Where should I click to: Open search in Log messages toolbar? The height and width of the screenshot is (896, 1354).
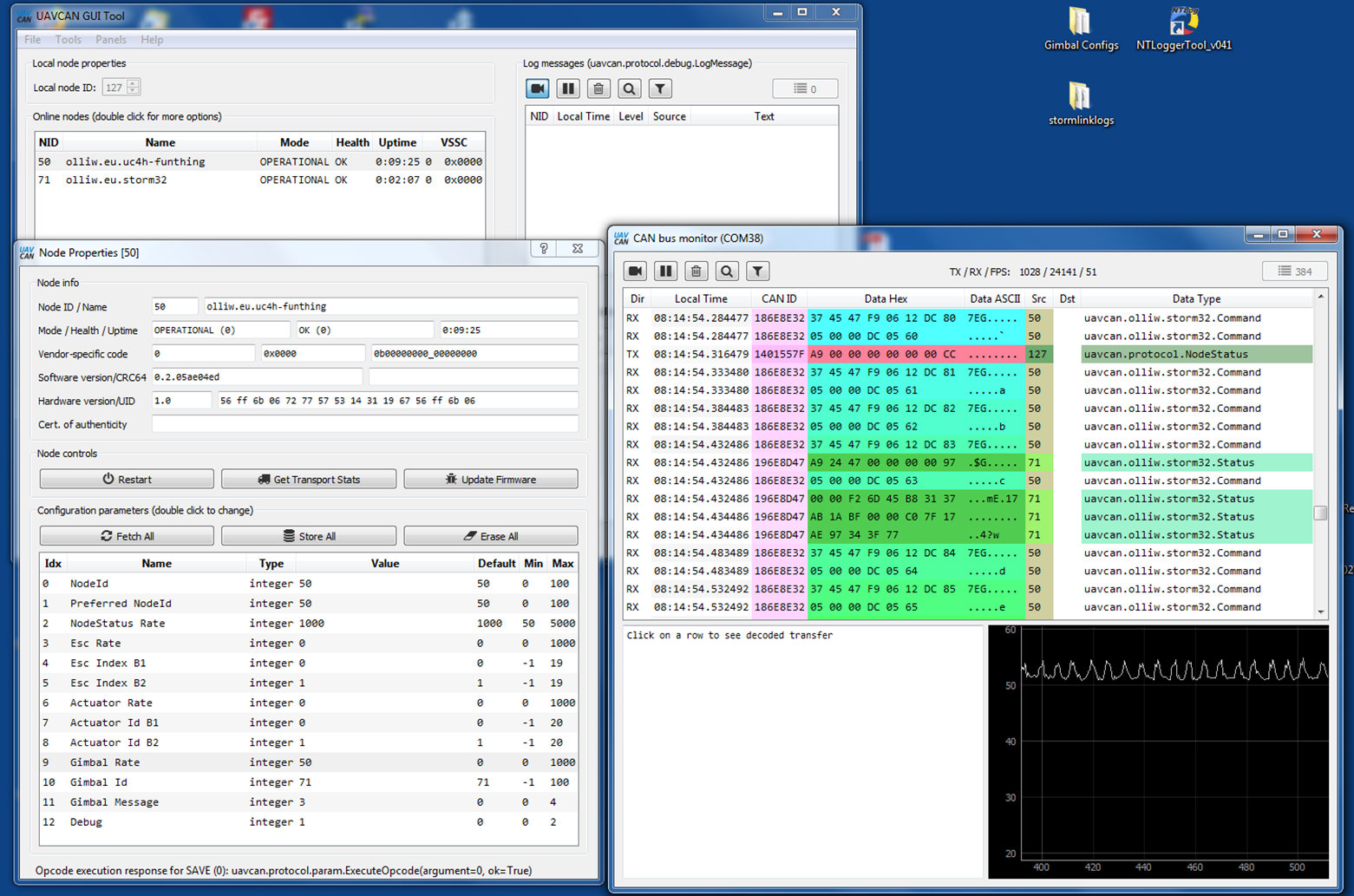pyautogui.click(x=629, y=88)
